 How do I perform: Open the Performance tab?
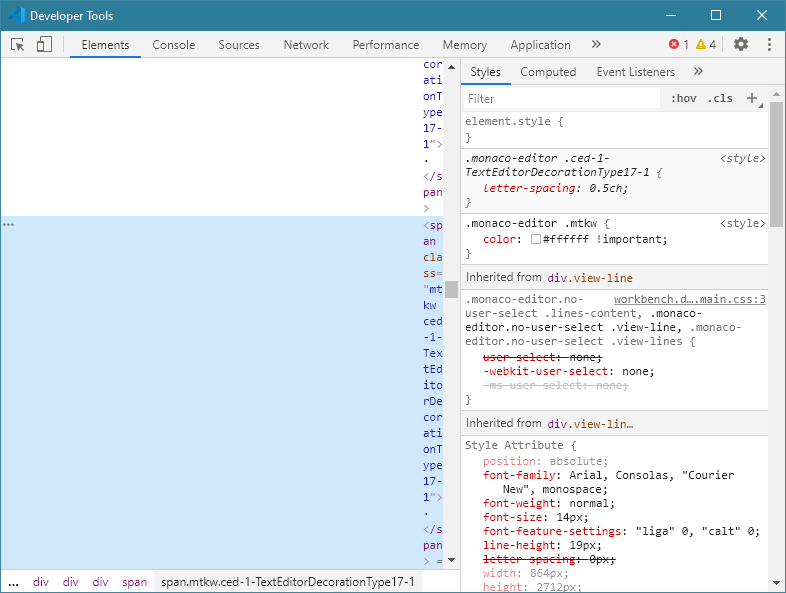(x=385, y=45)
